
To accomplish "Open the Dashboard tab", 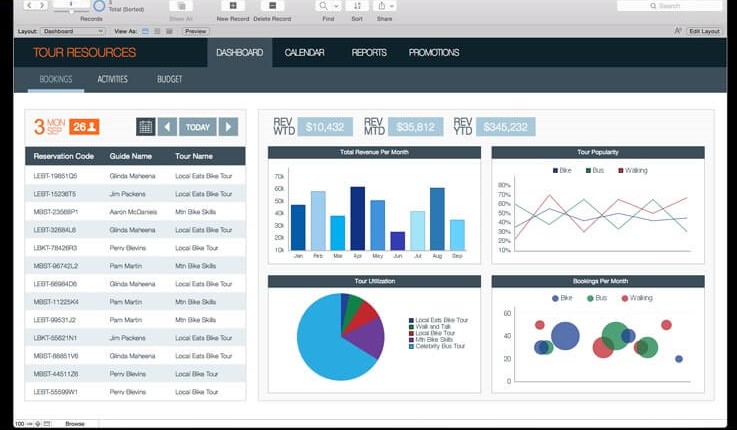I will coord(240,53).
